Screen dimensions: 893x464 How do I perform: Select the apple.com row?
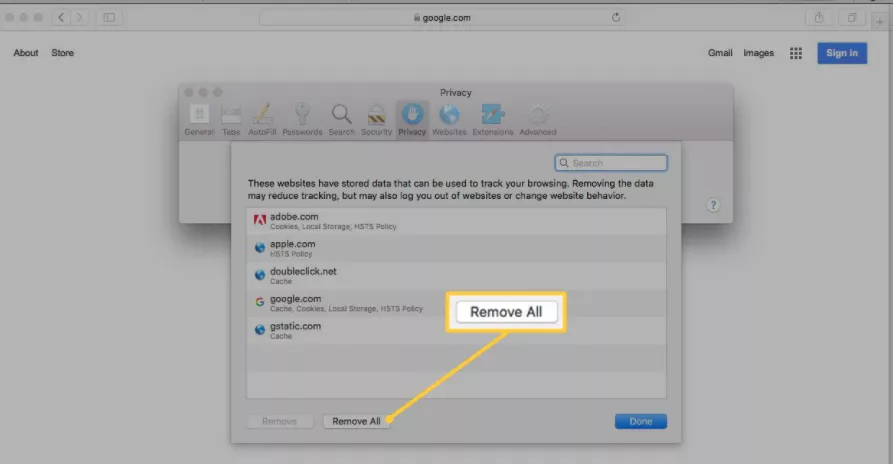click(x=456, y=248)
